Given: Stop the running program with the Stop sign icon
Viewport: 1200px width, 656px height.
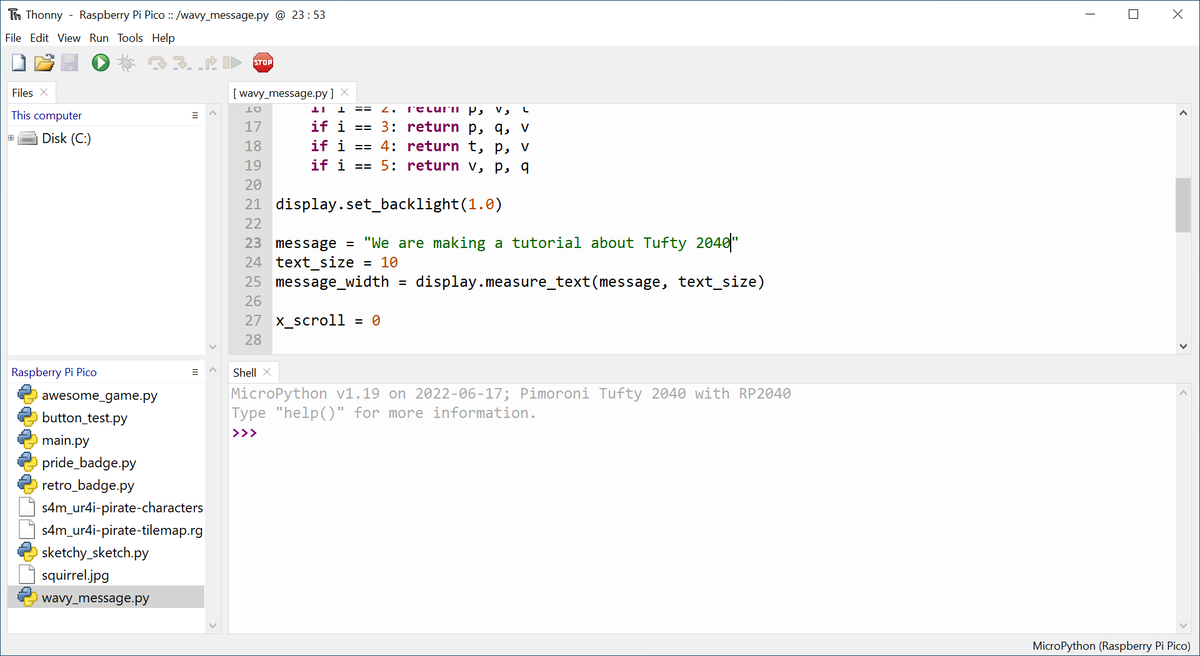Looking at the screenshot, I should point(262,62).
